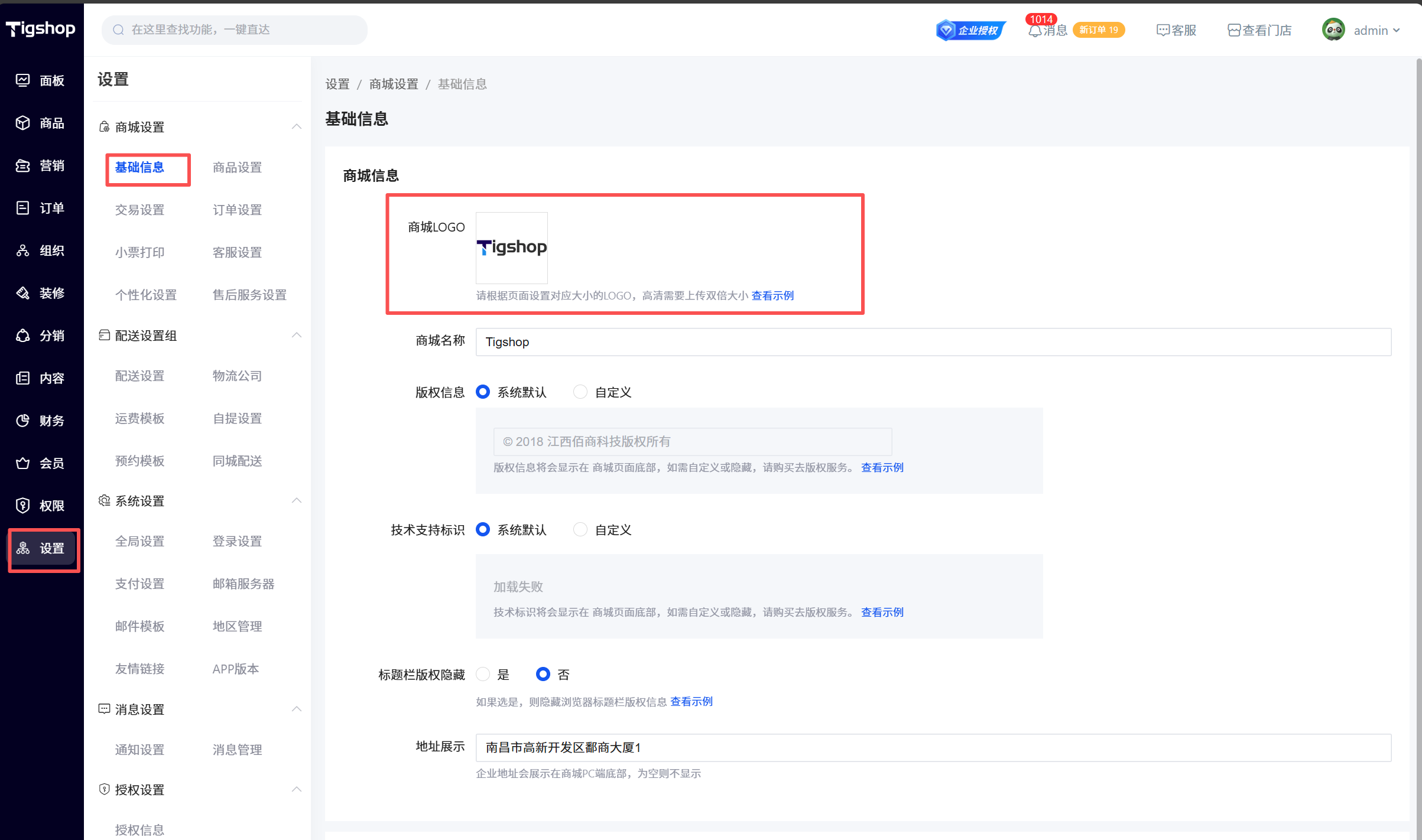Click 查看门店 in the top bar
This screenshot has height=840, width=1422.
click(1259, 30)
